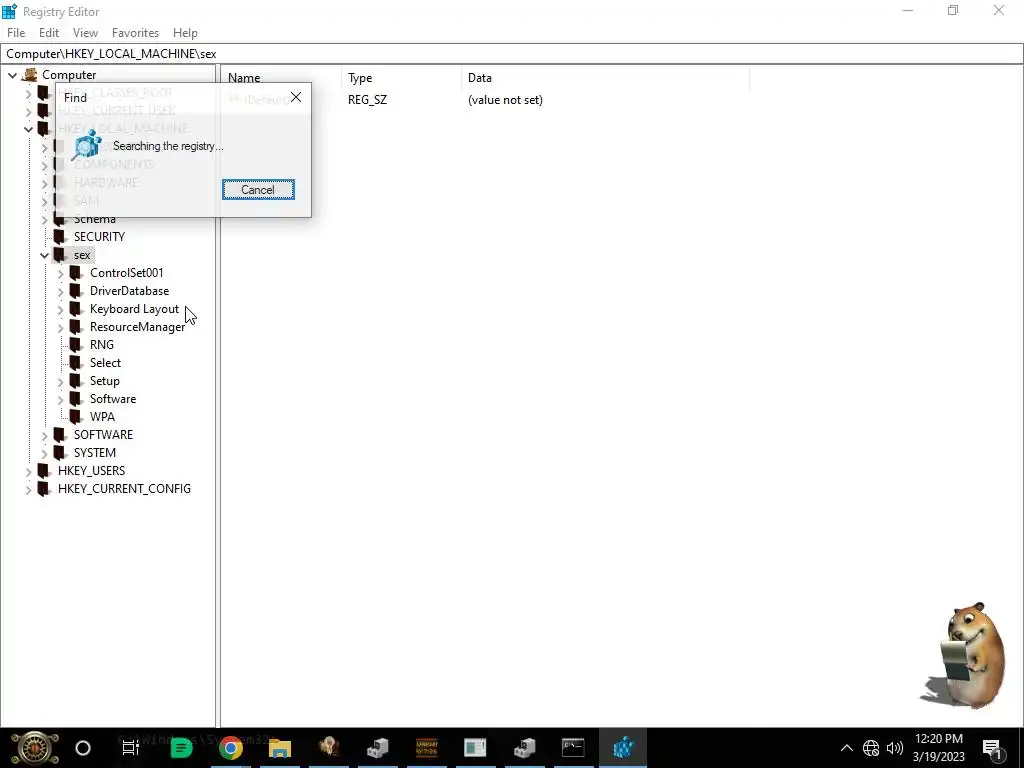Sort values by Name column
The width and height of the screenshot is (1024, 768).
(x=281, y=78)
